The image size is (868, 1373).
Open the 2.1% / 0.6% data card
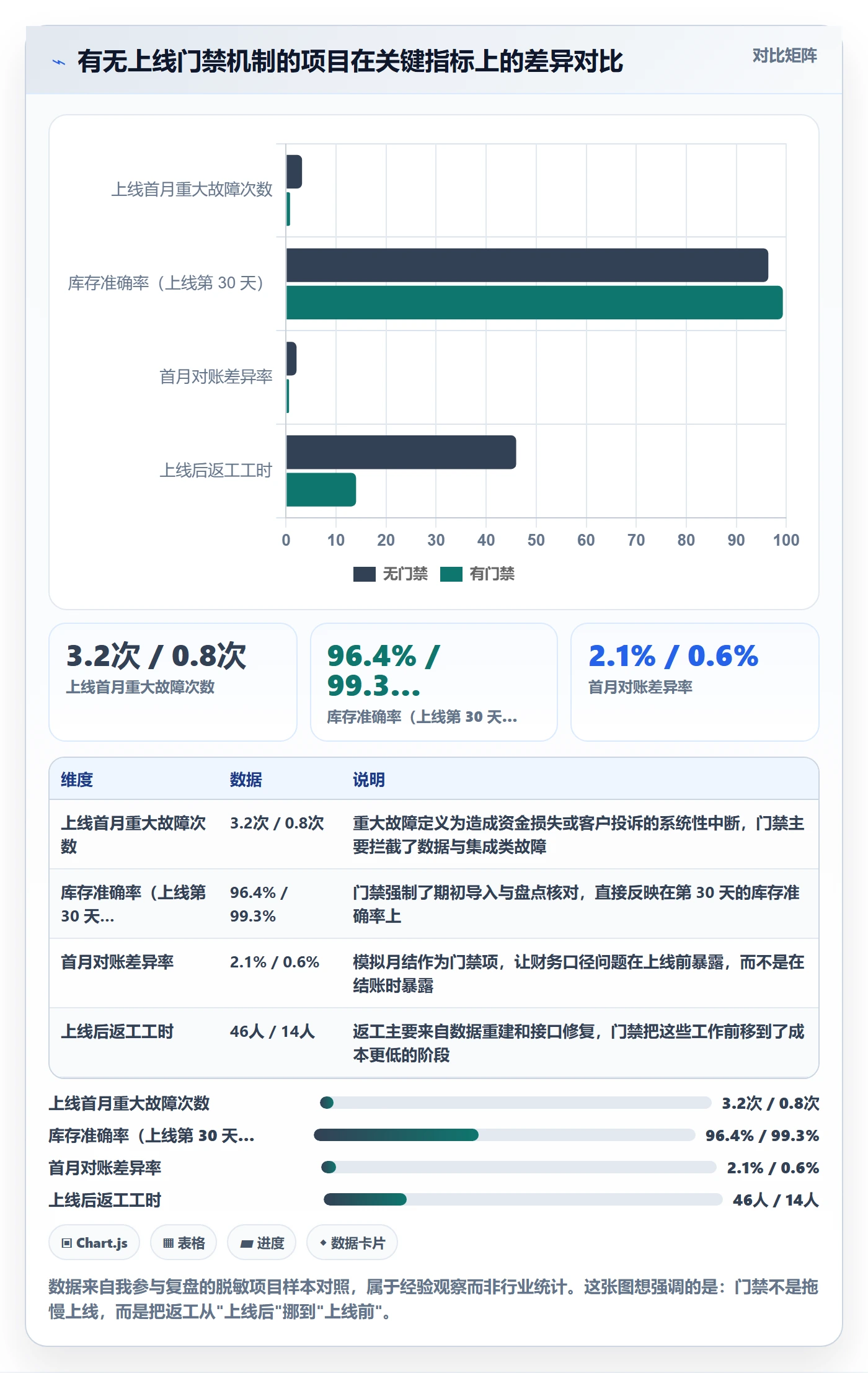coord(695,682)
